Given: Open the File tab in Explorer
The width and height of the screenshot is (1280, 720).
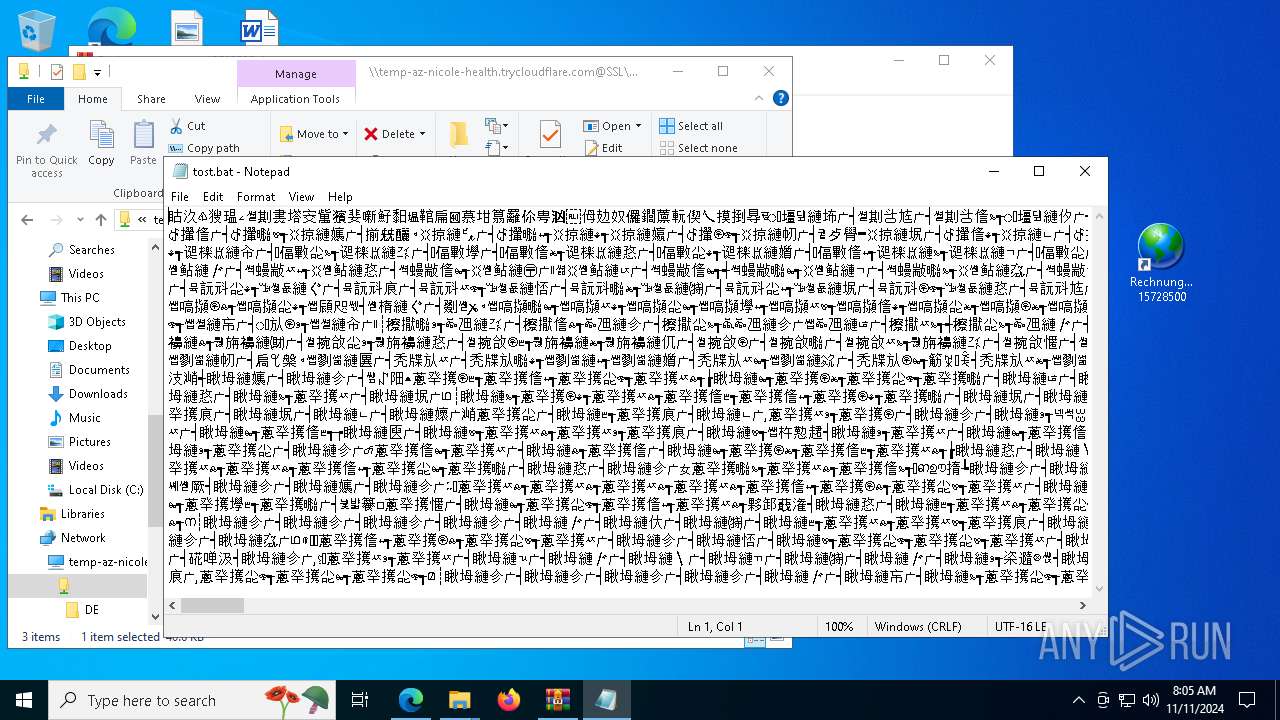Looking at the screenshot, I should pyautogui.click(x=36, y=99).
